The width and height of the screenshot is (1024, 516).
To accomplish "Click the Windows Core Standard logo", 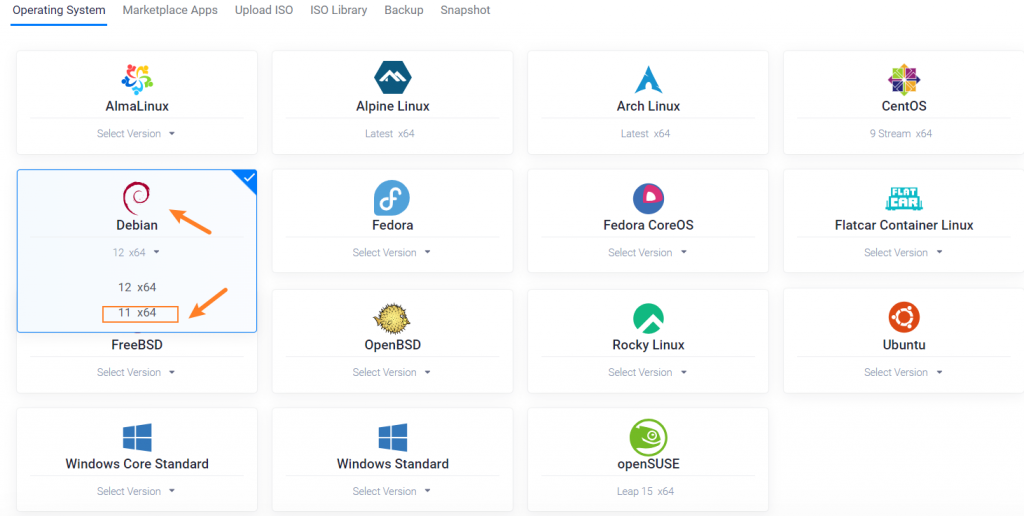I will [137, 437].
